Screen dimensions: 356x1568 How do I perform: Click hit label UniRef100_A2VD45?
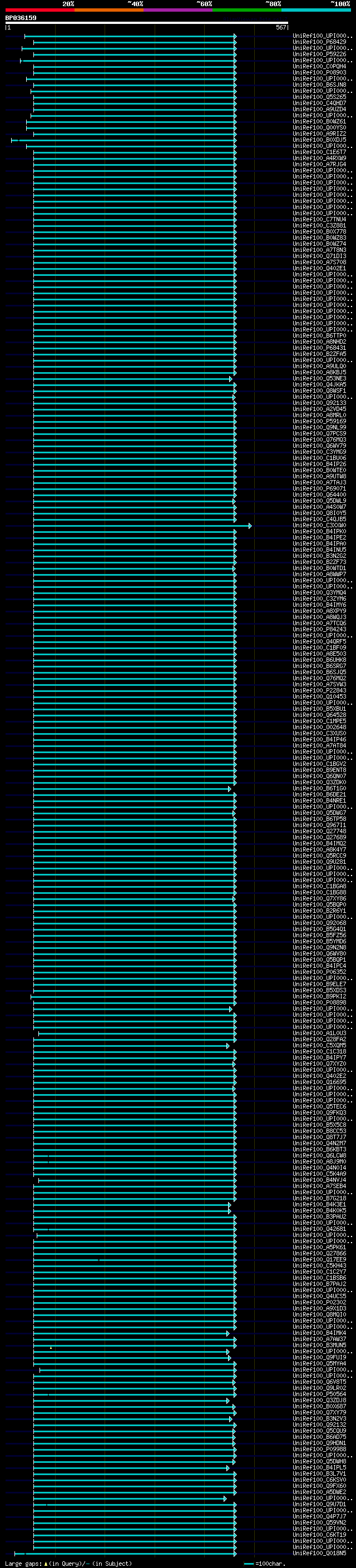tap(319, 409)
